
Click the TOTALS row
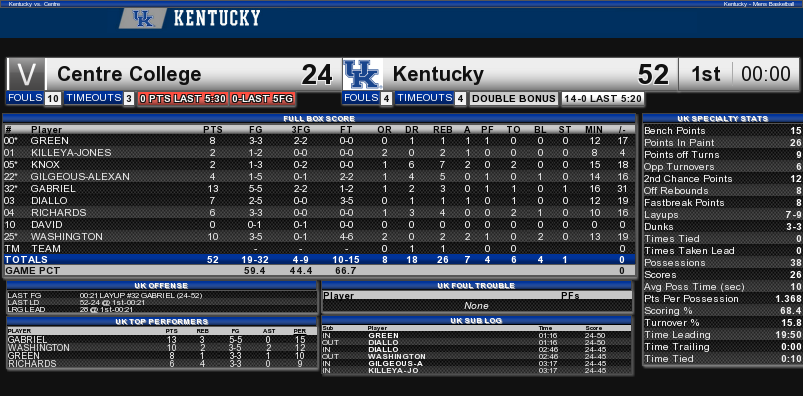point(319,259)
